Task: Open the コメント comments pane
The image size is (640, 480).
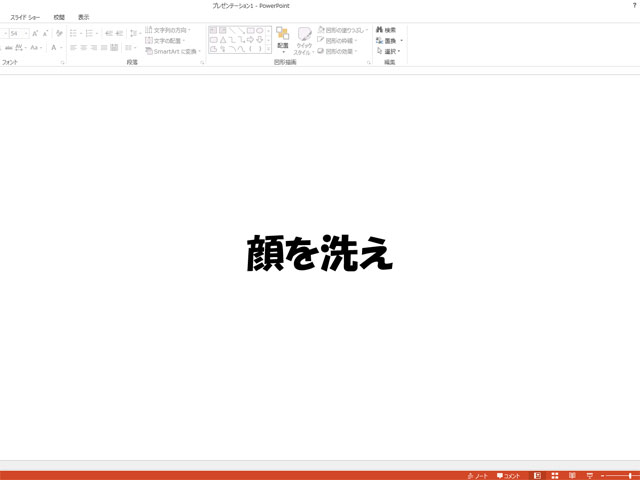Action: [509, 475]
